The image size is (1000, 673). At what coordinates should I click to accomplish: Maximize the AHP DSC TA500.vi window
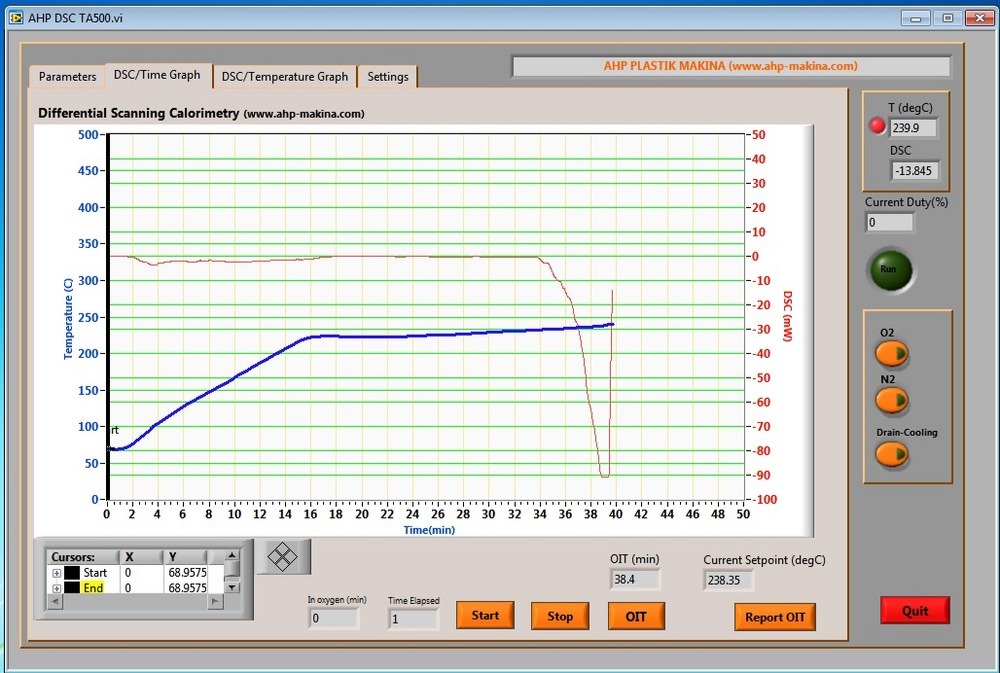[x=948, y=18]
